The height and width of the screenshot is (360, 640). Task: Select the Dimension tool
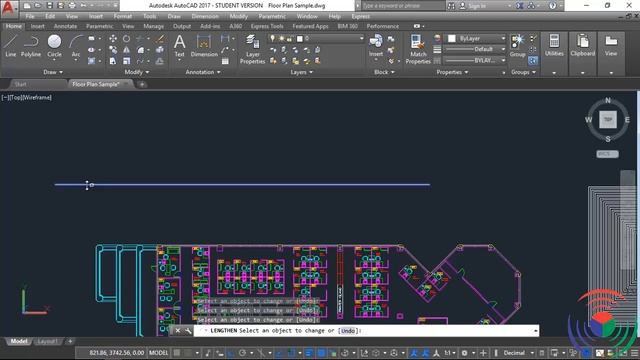[204, 46]
